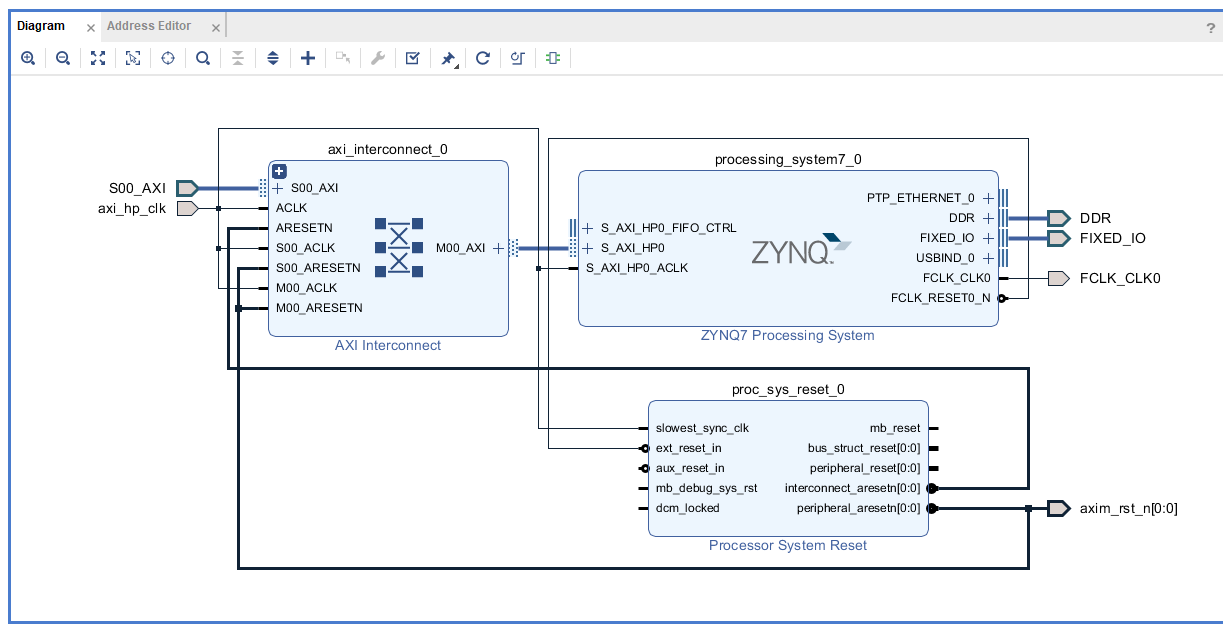Select the ext_reset_in pin

click(689, 448)
